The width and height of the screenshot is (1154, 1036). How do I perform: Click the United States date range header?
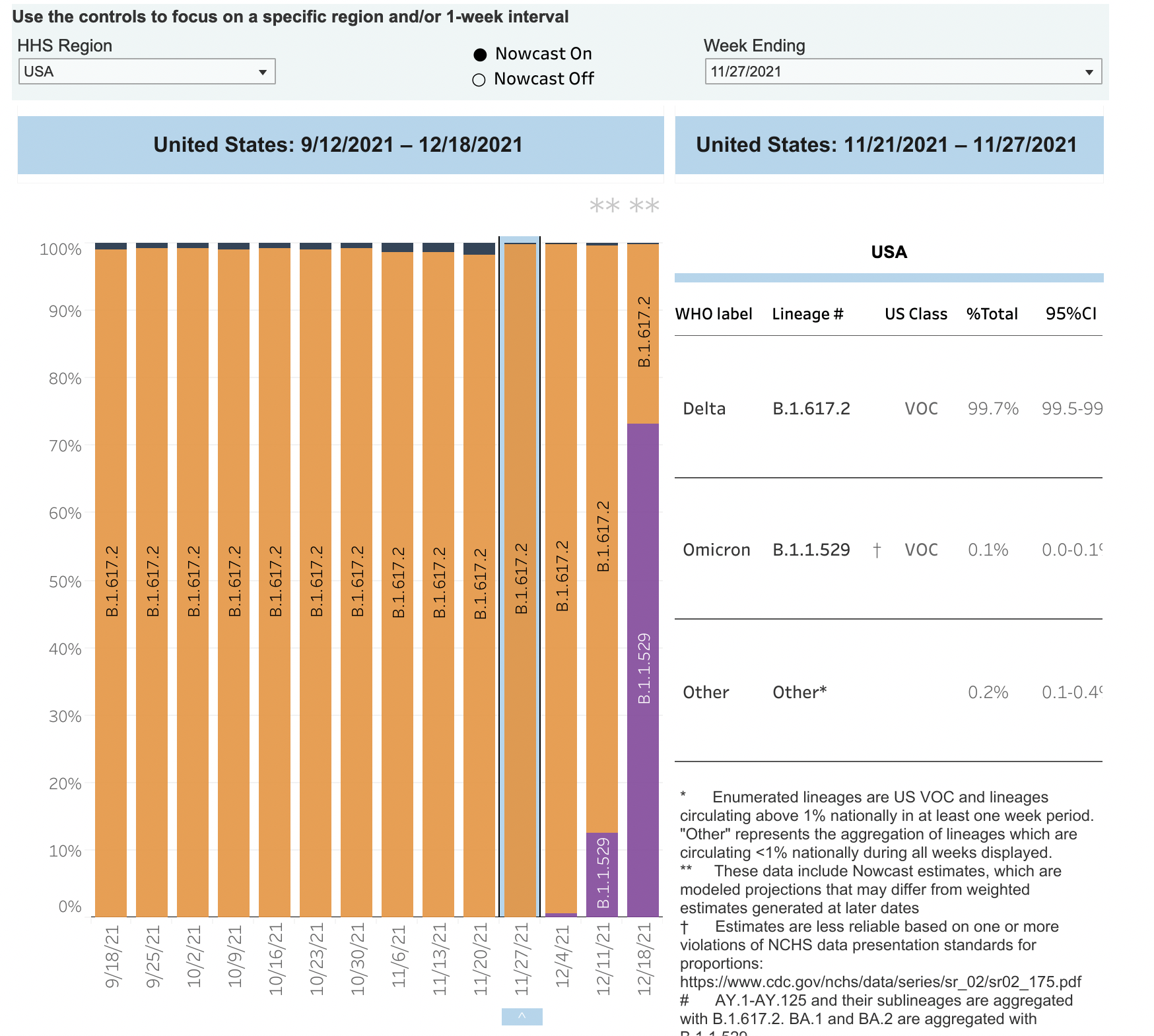tap(340, 143)
